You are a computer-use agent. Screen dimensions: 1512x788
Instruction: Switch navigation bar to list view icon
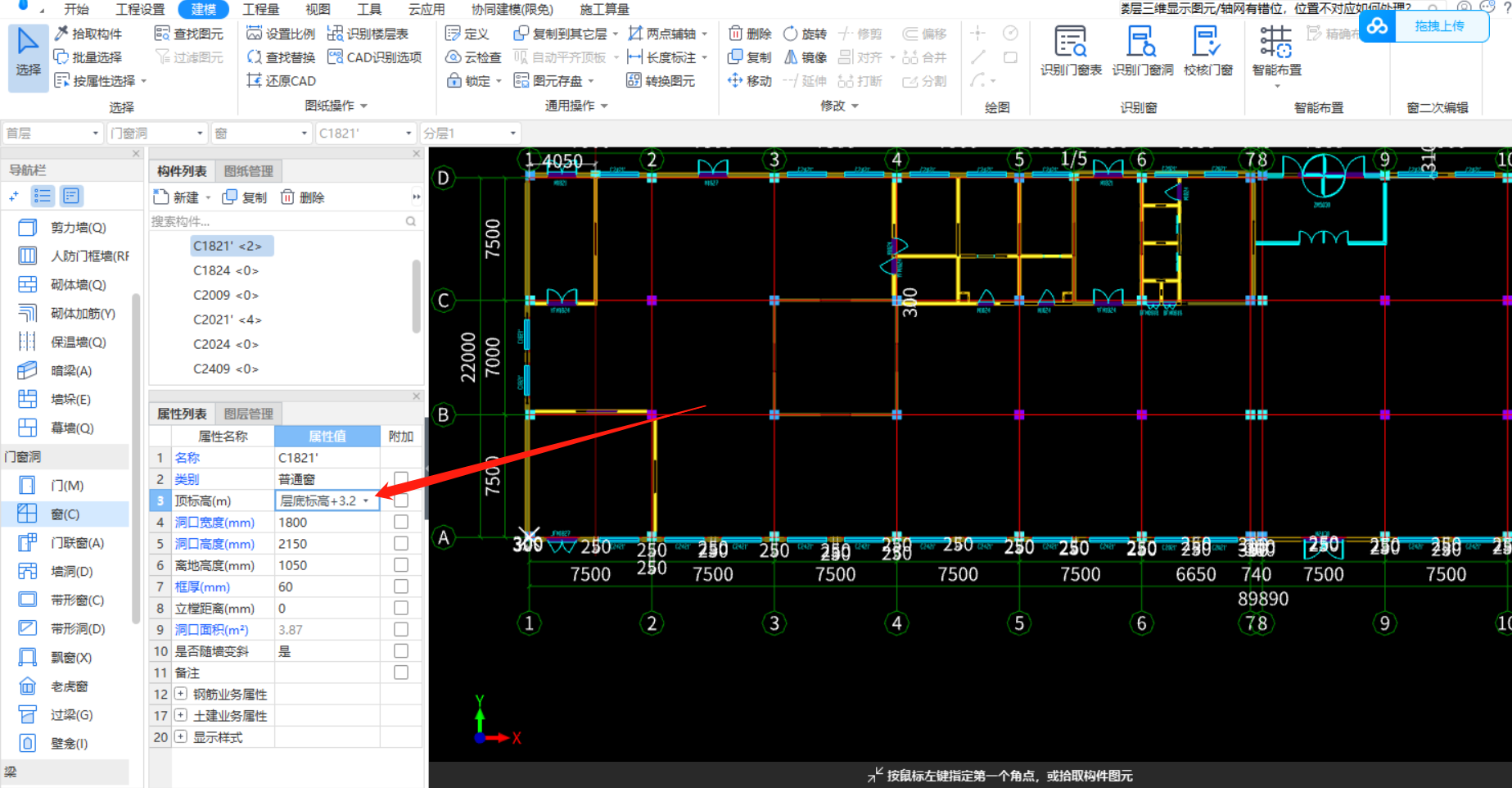click(x=43, y=196)
